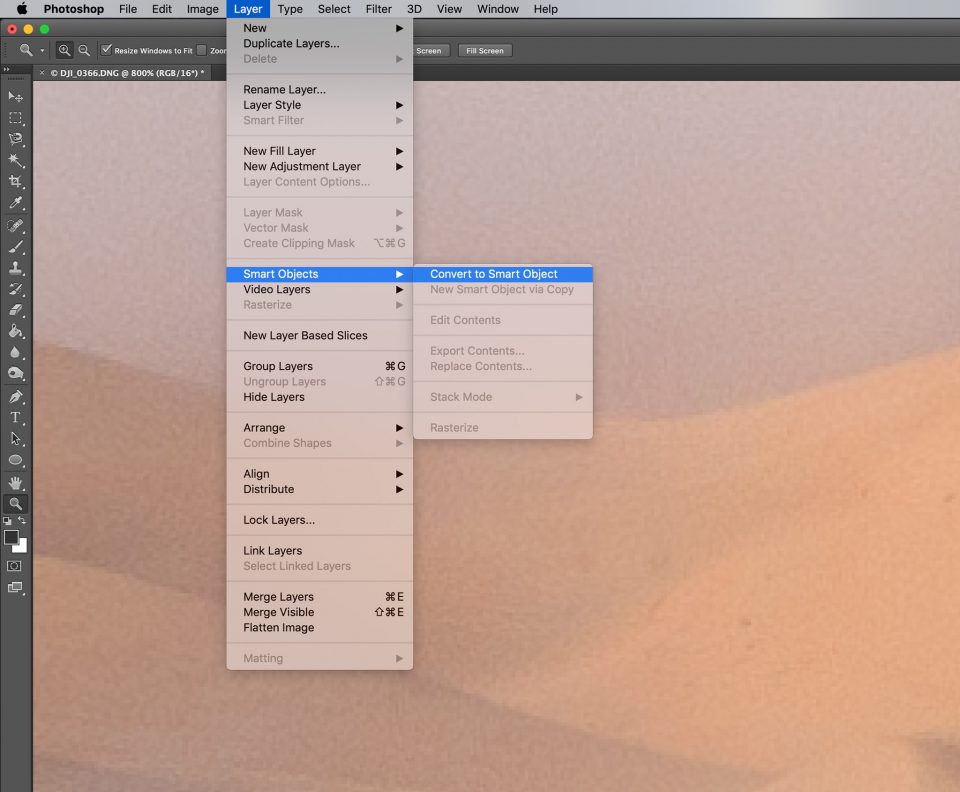
Task: Expand the Distribute submenu
Action: coord(320,489)
